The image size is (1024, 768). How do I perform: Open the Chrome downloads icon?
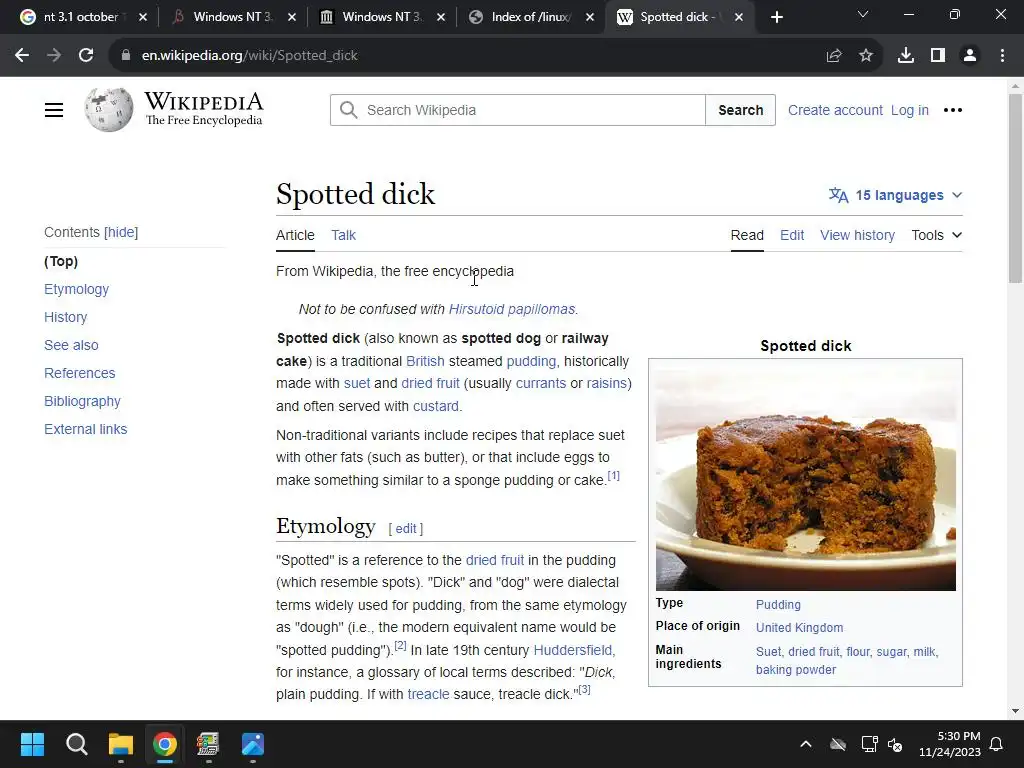[906, 56]
